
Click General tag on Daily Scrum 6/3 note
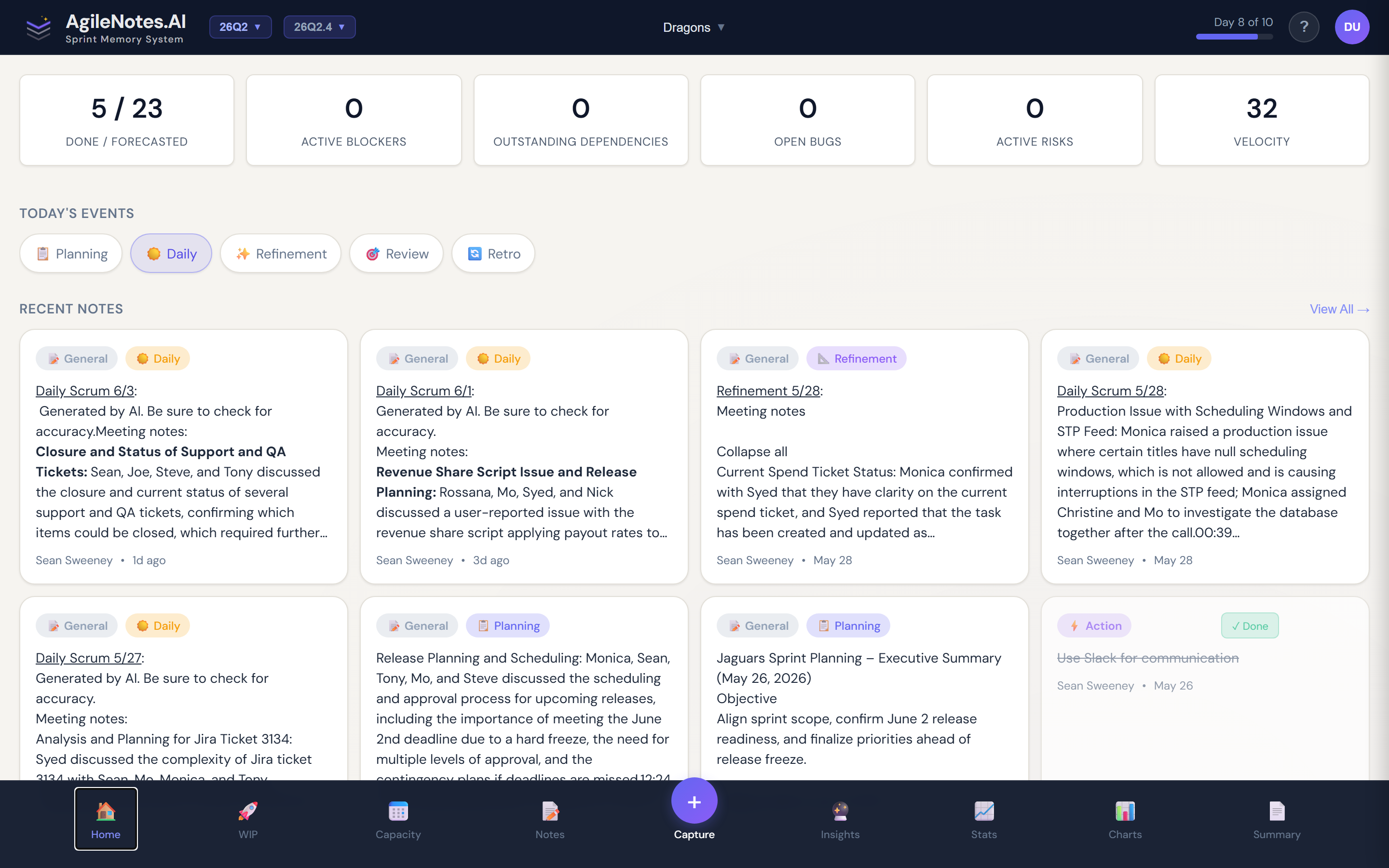(77, 358)
